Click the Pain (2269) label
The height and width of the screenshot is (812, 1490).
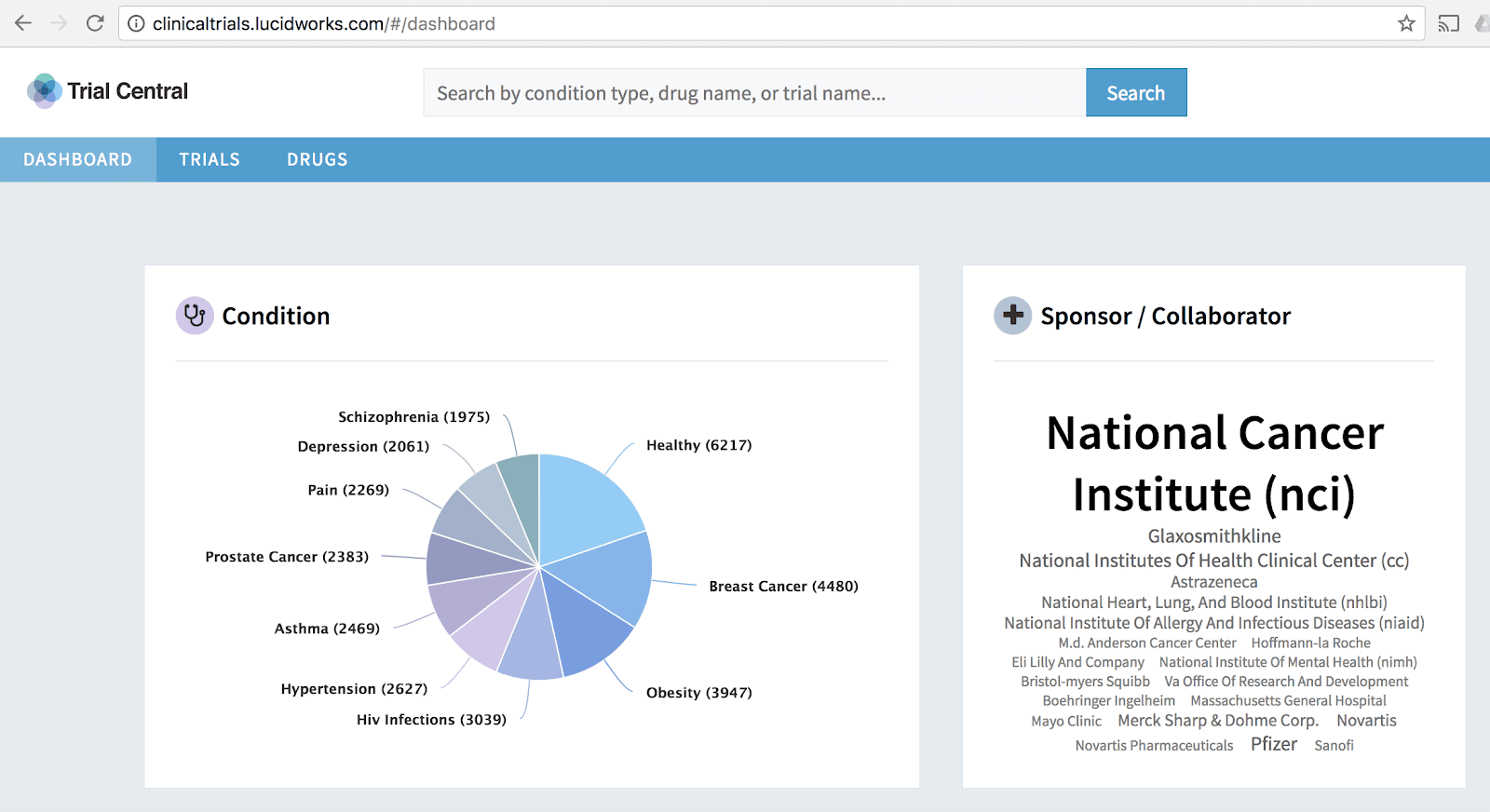click(348, 490)
